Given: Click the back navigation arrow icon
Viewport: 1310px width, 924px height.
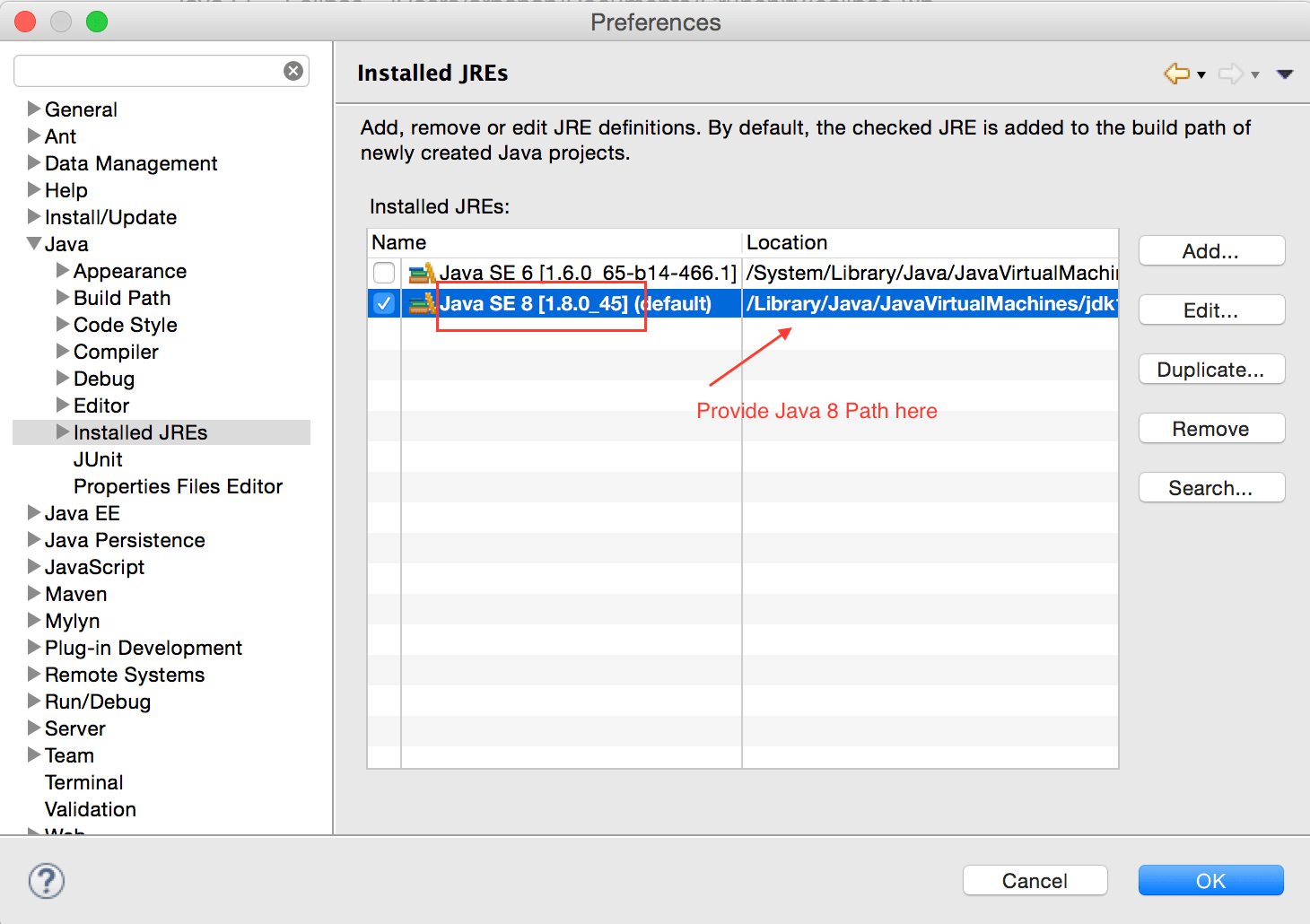Looking at the screenshot, I should click(1177, 74).
